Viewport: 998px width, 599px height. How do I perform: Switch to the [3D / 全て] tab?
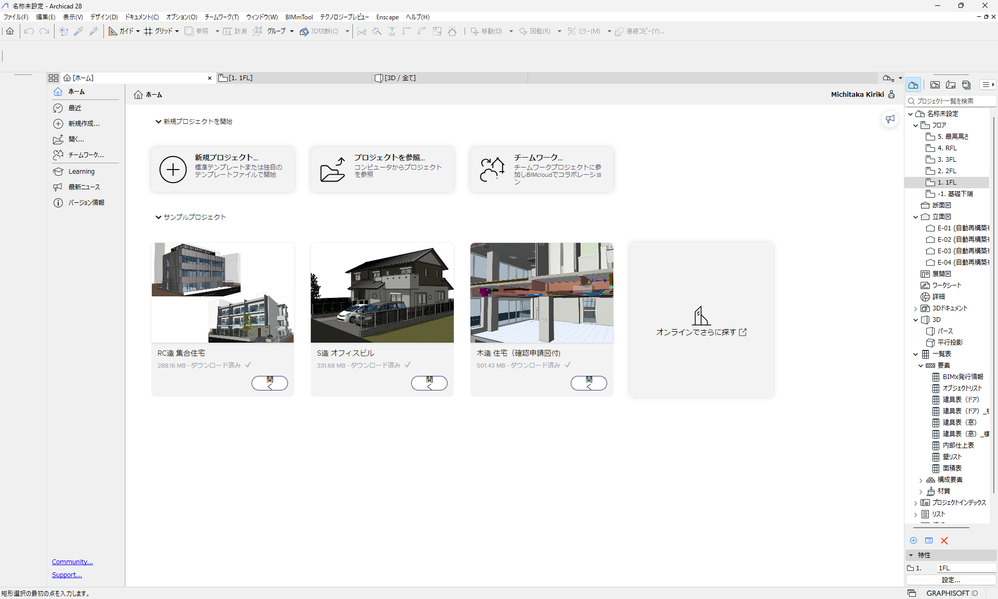[x=450, y=78]
